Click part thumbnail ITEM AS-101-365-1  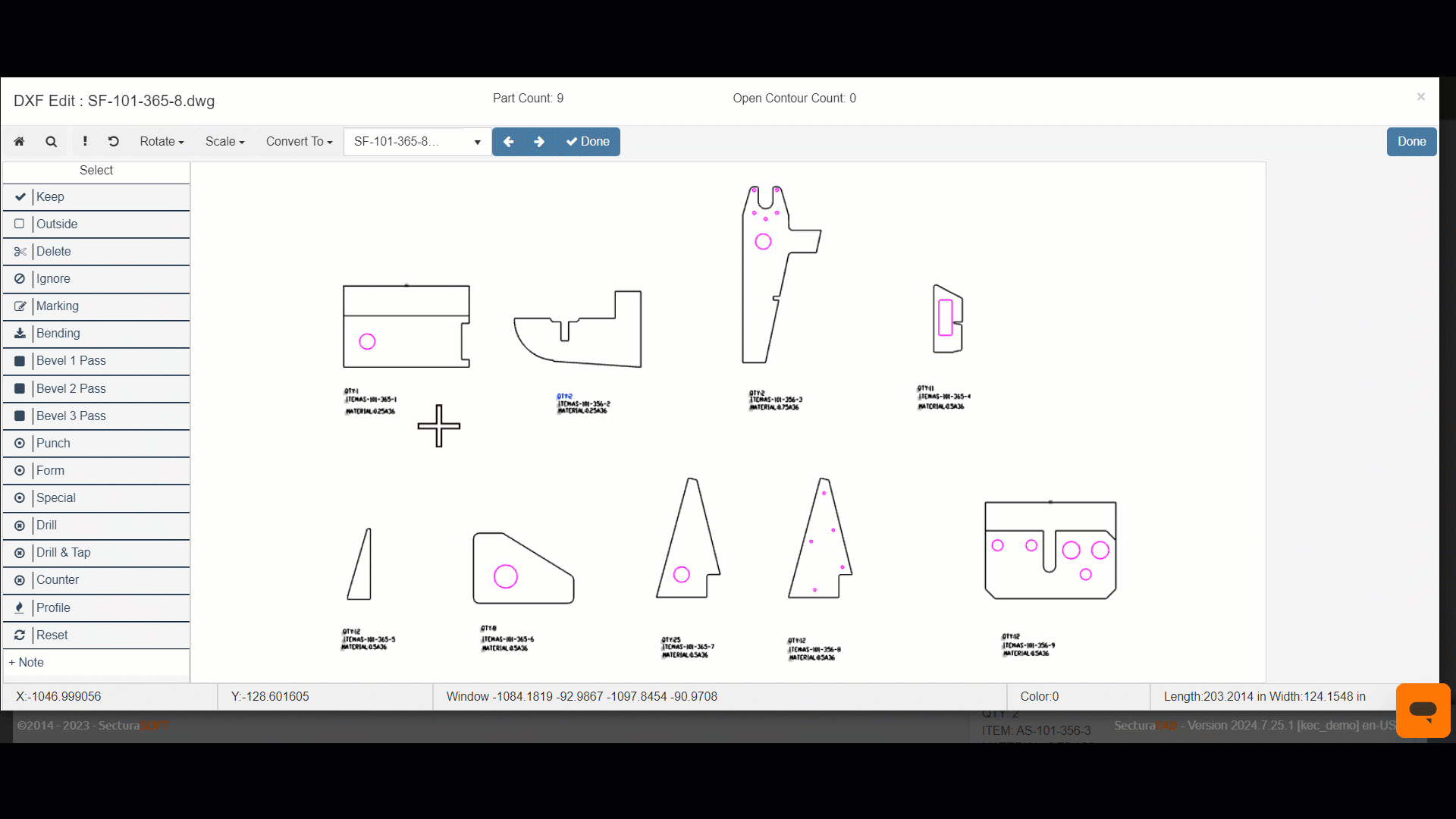406,325
